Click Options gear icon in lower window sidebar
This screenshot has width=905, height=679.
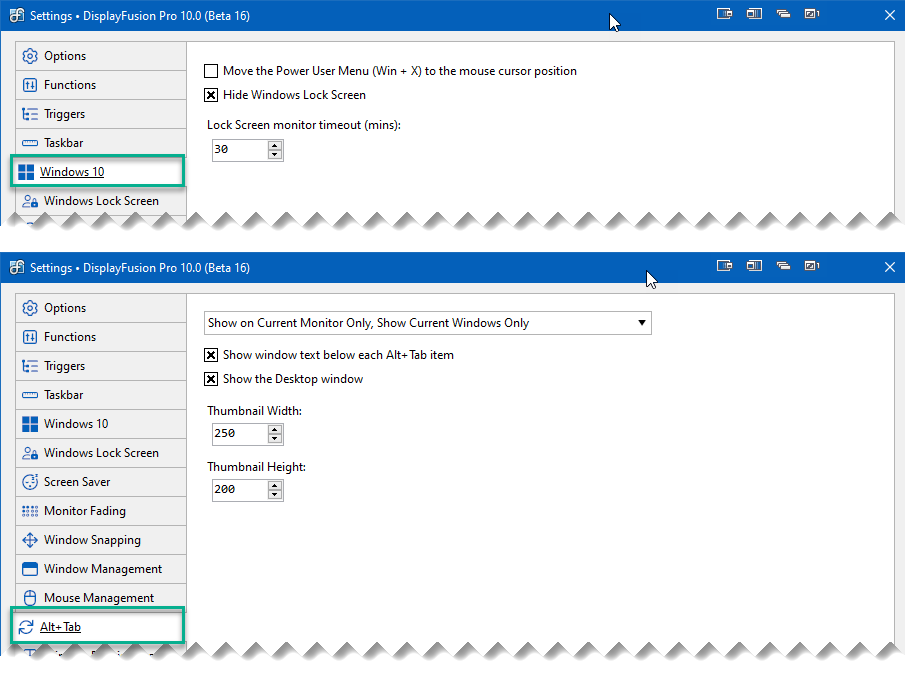coord(30,308)
